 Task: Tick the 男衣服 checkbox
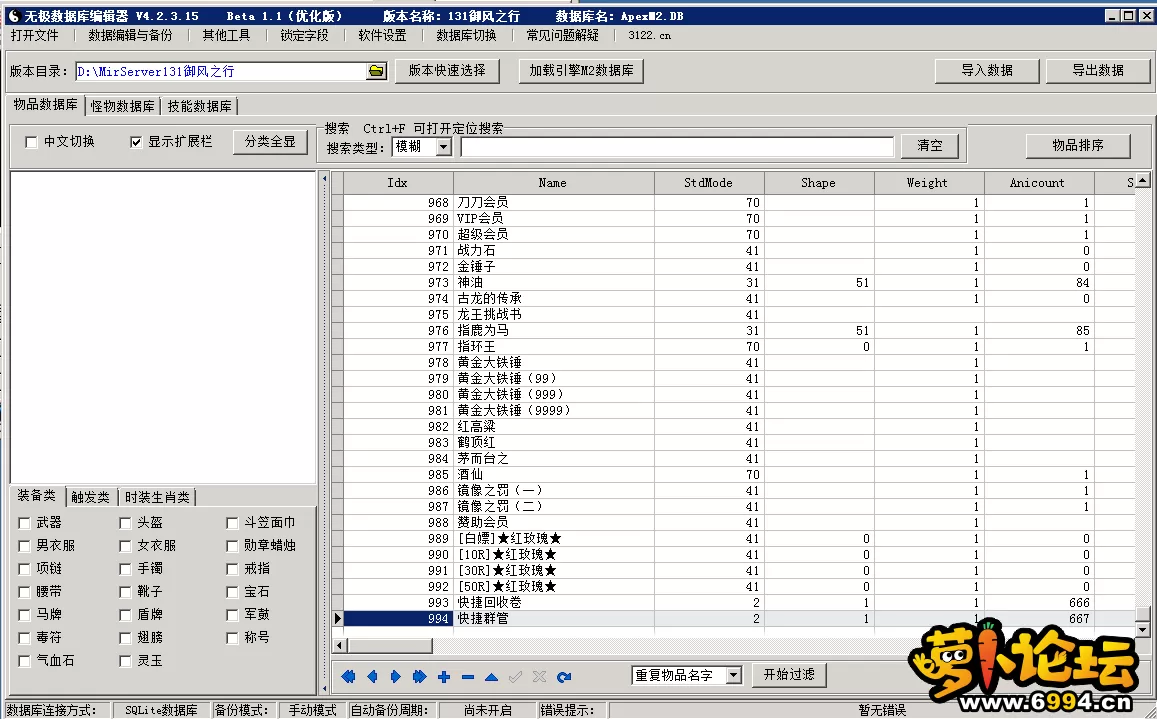pyautogui.click(x=24, y=546)
